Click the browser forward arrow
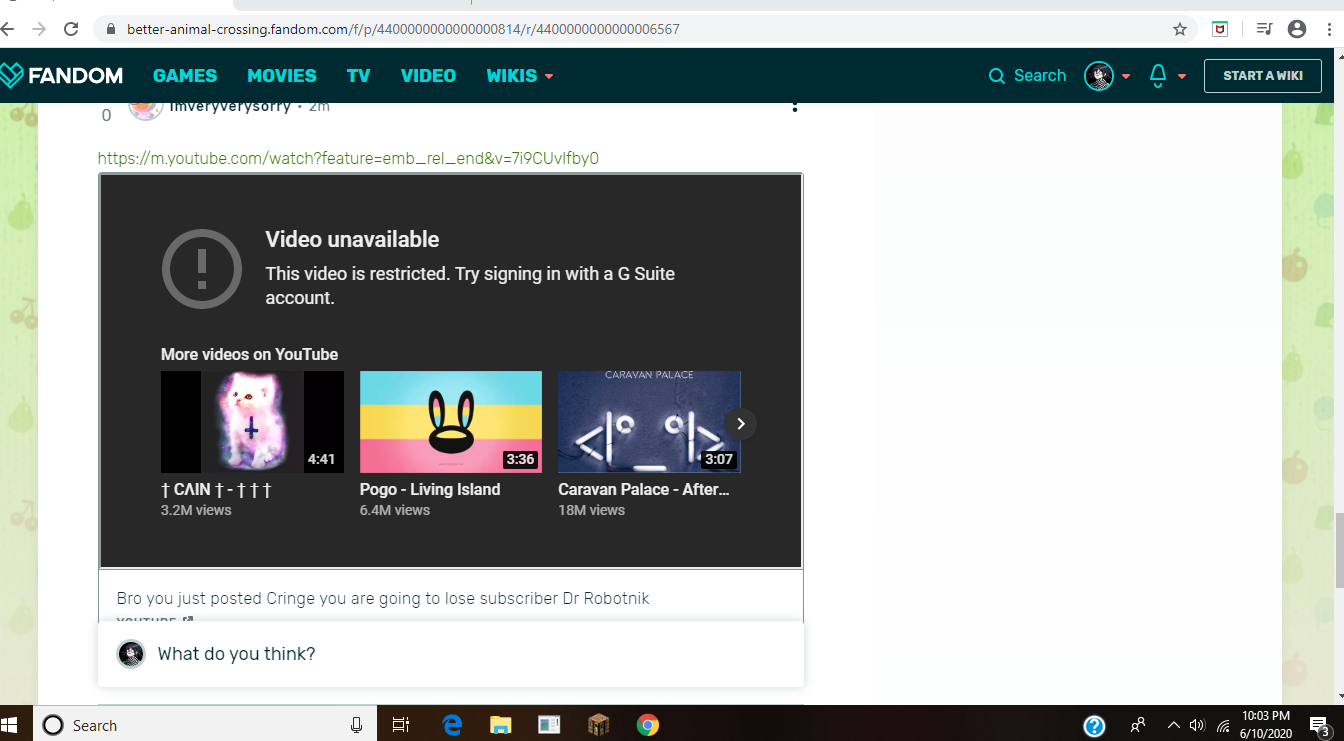The image size is (1344, 741). pos(39,29)
